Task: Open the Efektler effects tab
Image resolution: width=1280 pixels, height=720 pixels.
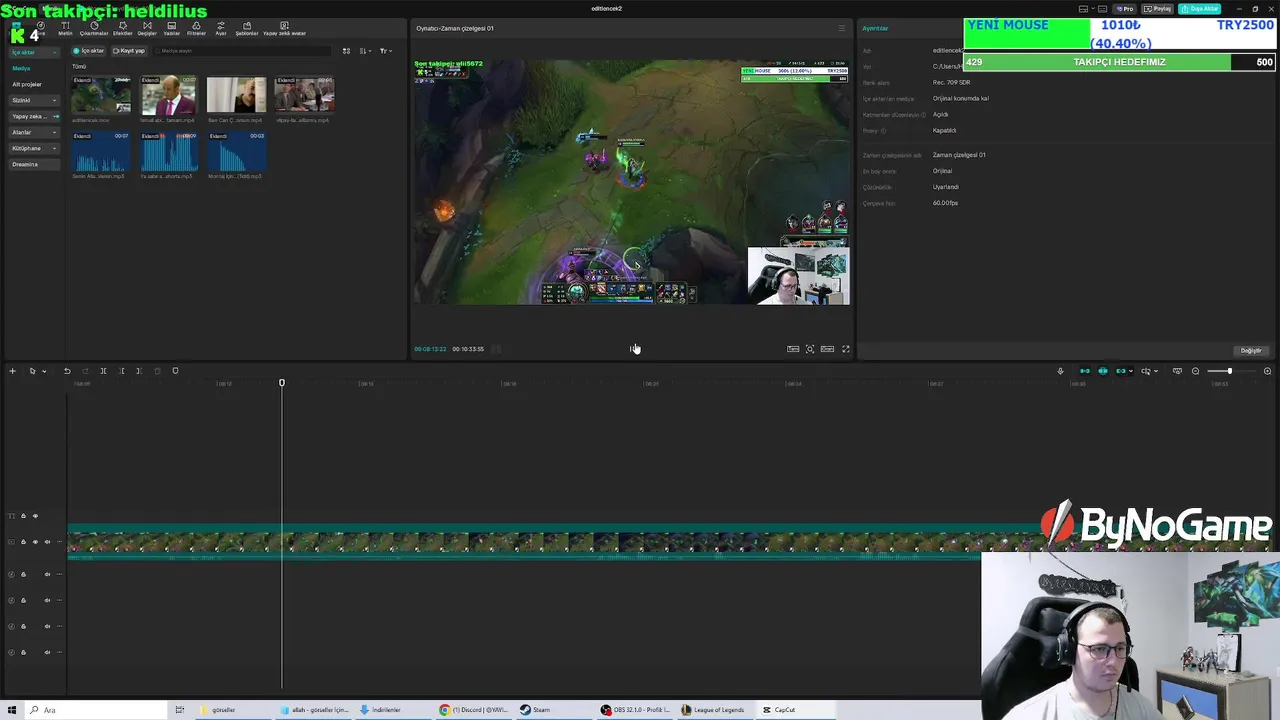Action: tap(122, 28)
